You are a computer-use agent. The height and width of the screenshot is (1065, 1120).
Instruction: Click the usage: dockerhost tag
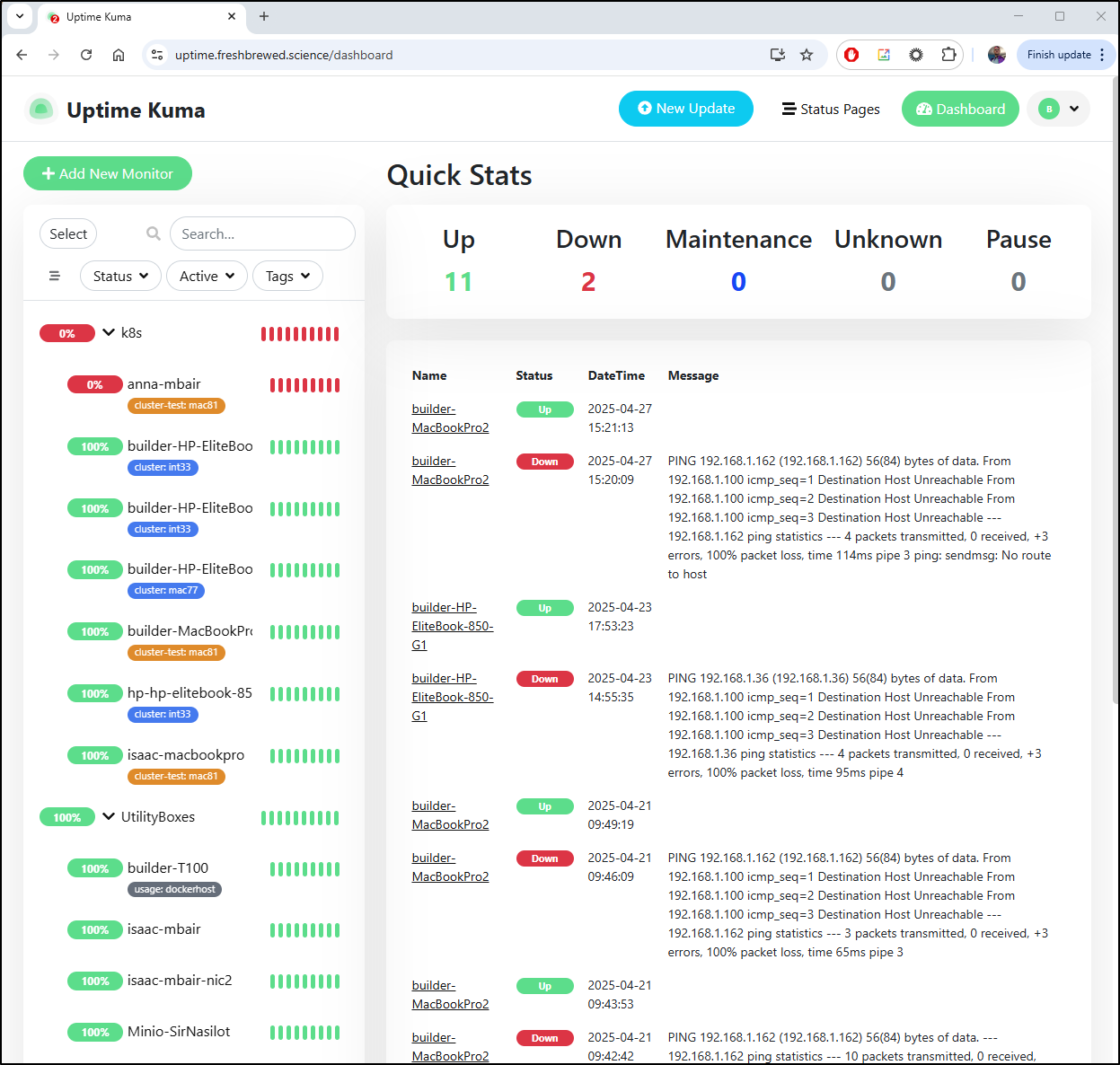click(x=174, y=889)
